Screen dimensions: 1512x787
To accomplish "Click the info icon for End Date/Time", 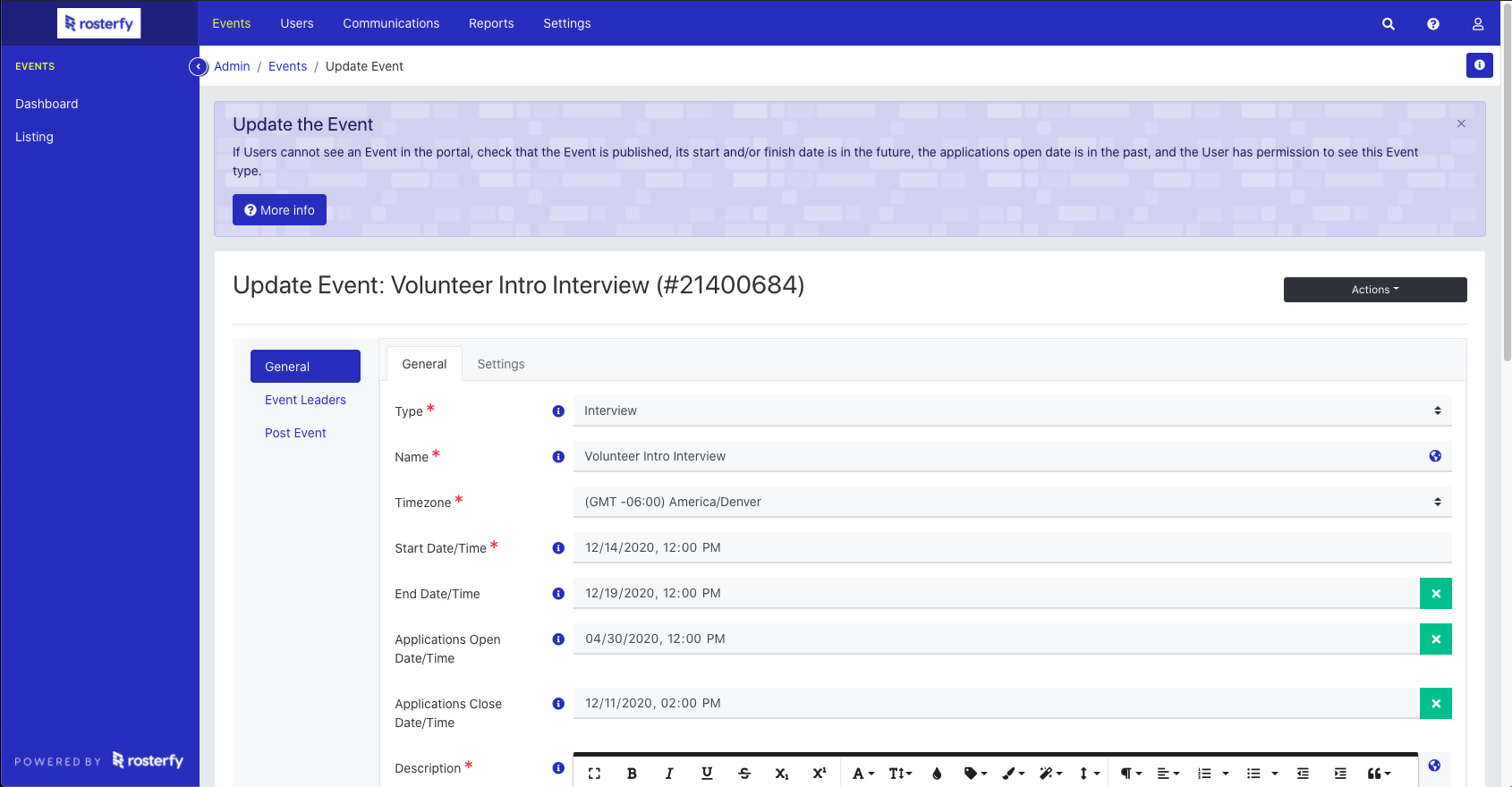I will pos(558,594).
